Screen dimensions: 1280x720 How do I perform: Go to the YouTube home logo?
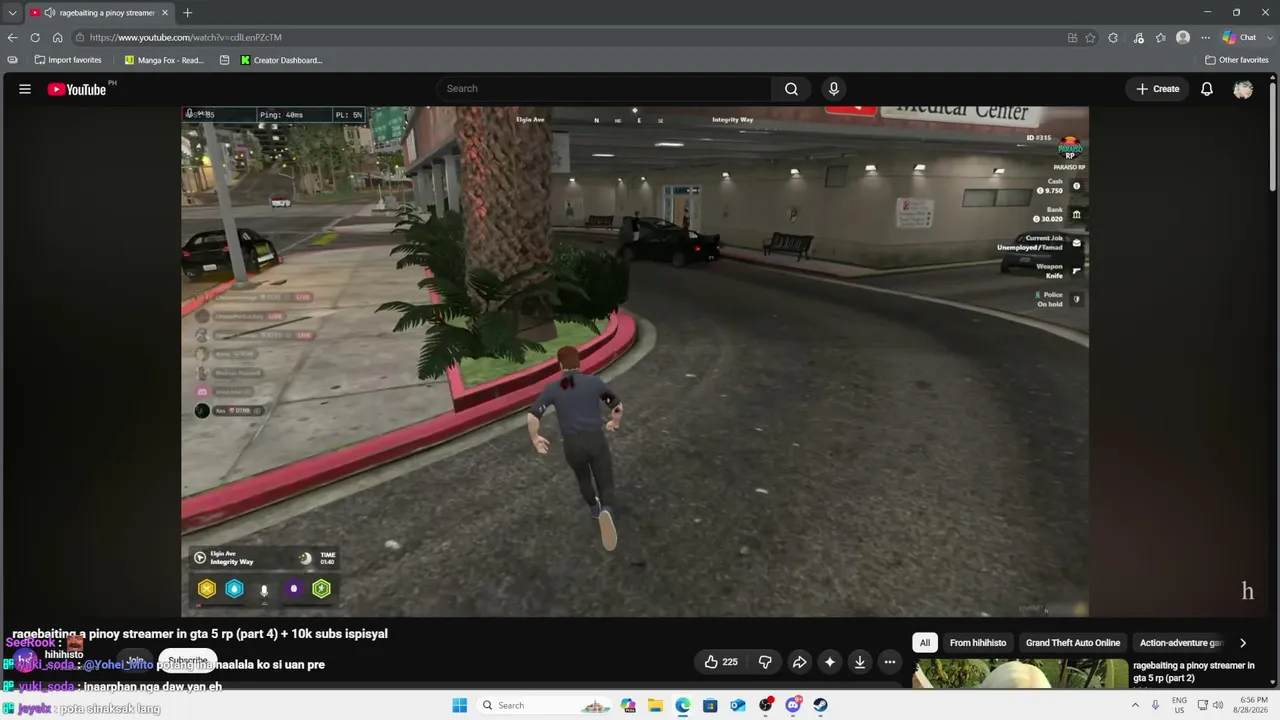tap(77, 89)
